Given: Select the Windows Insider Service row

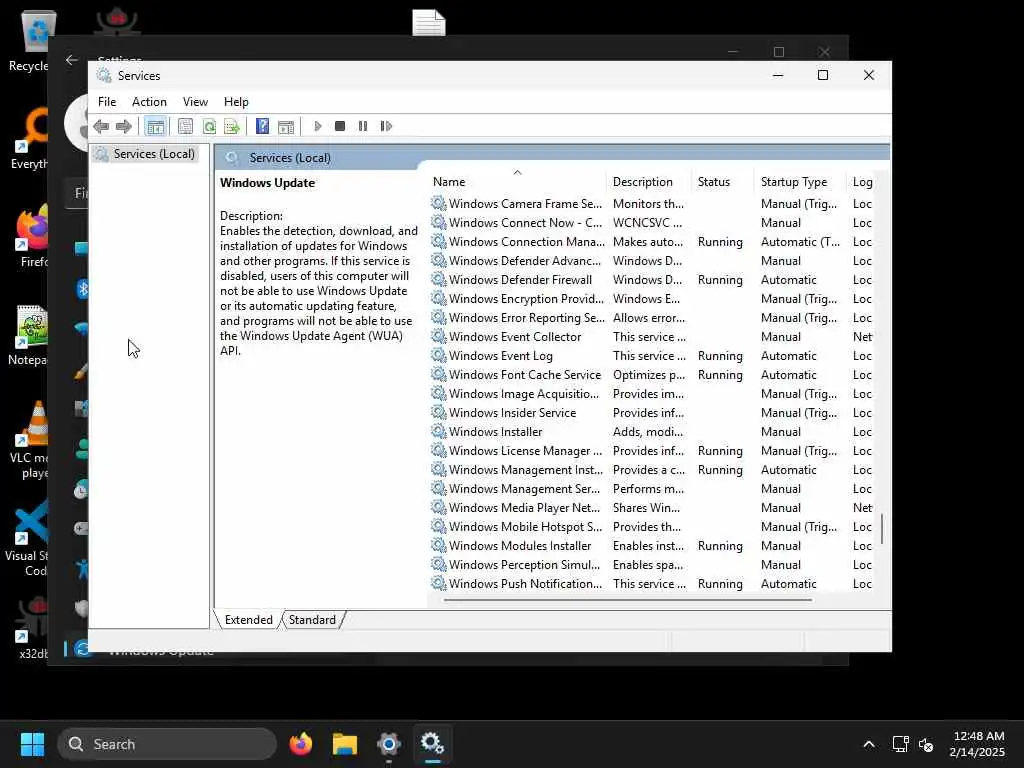Looking at the screenshot, I should point(653,413).
